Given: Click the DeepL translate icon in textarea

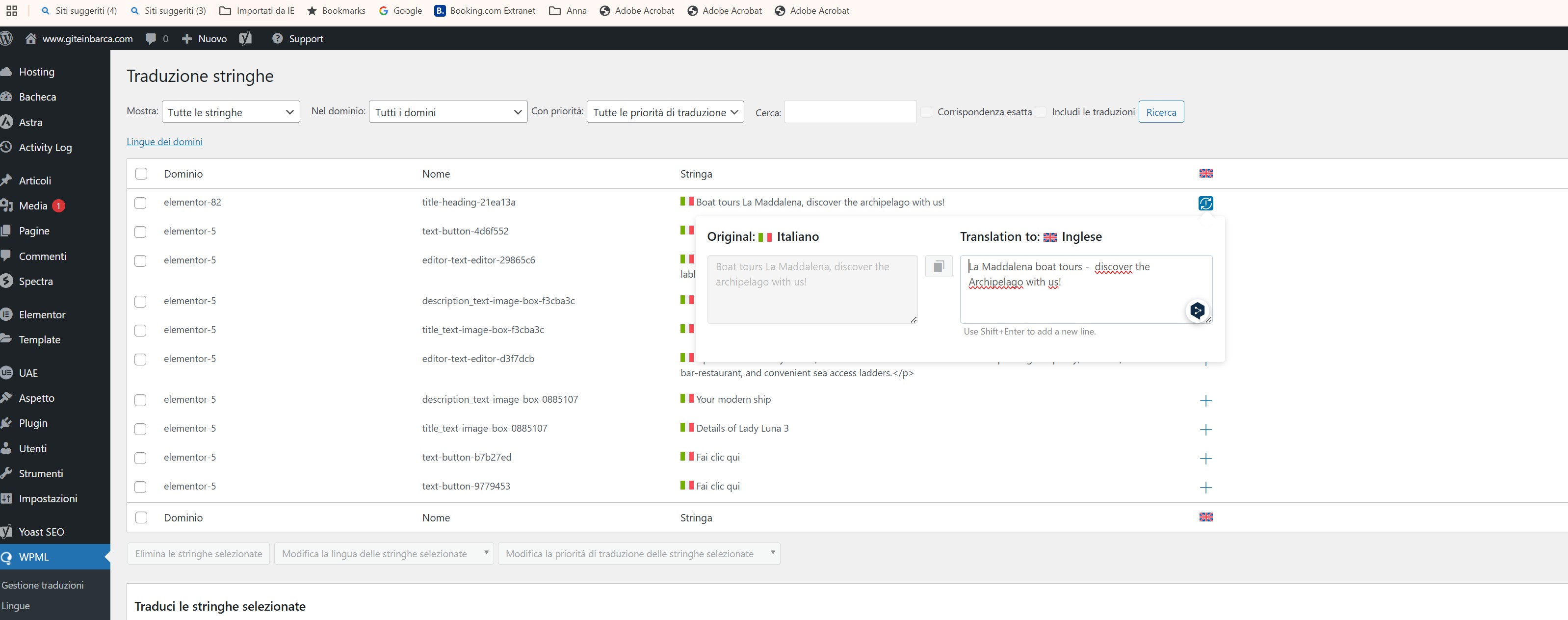Looking at the screenshot, I should click(1197, 311).
